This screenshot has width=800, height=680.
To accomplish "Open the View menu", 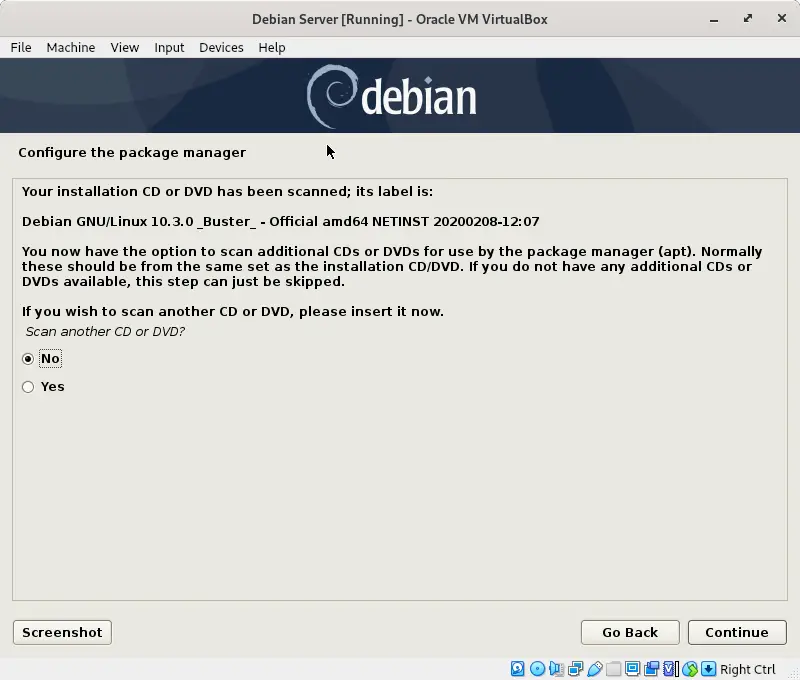I will pyautogui.click(x=124, y=47).
